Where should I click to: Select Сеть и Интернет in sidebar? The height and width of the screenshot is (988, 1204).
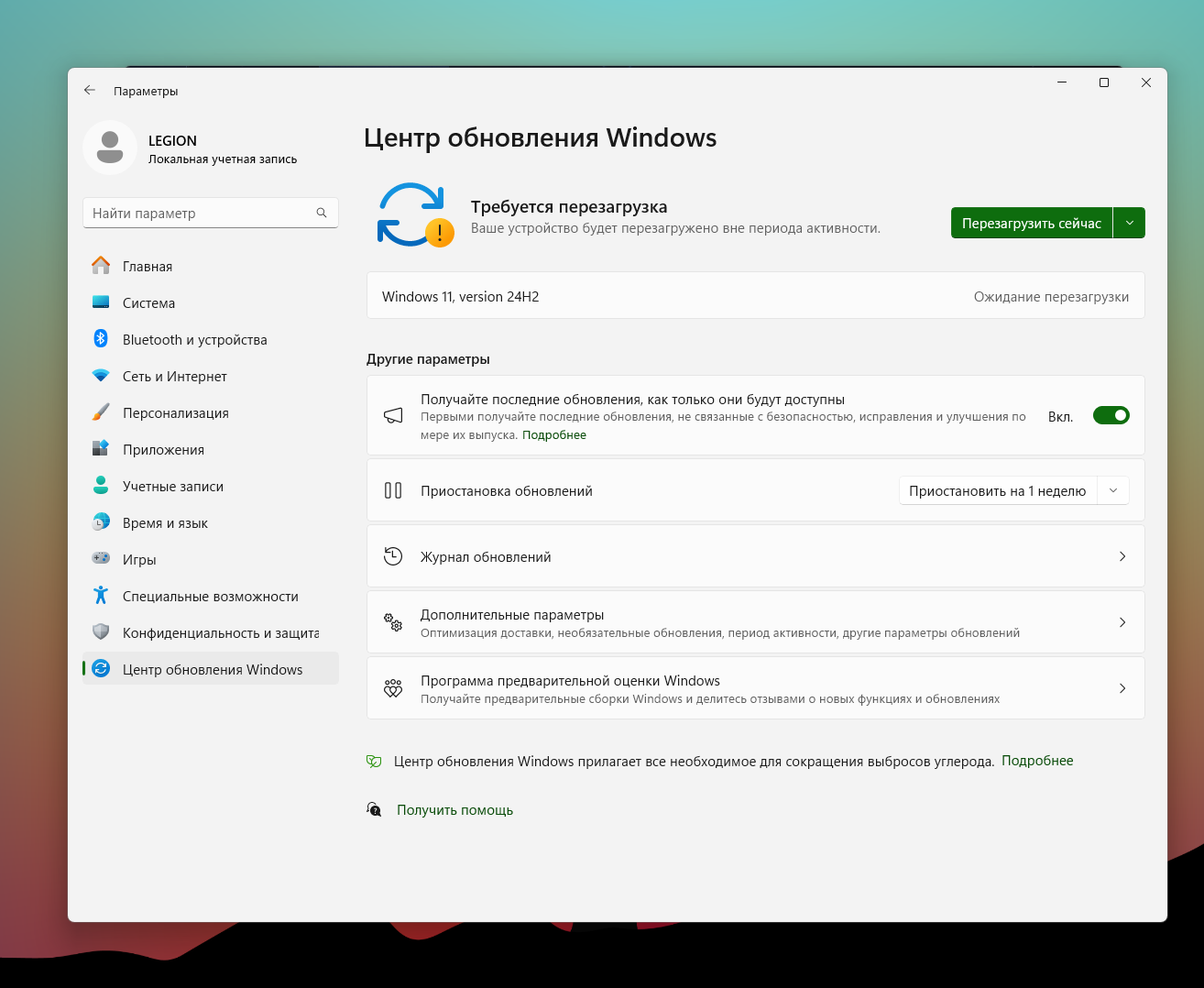coord(211,376)
